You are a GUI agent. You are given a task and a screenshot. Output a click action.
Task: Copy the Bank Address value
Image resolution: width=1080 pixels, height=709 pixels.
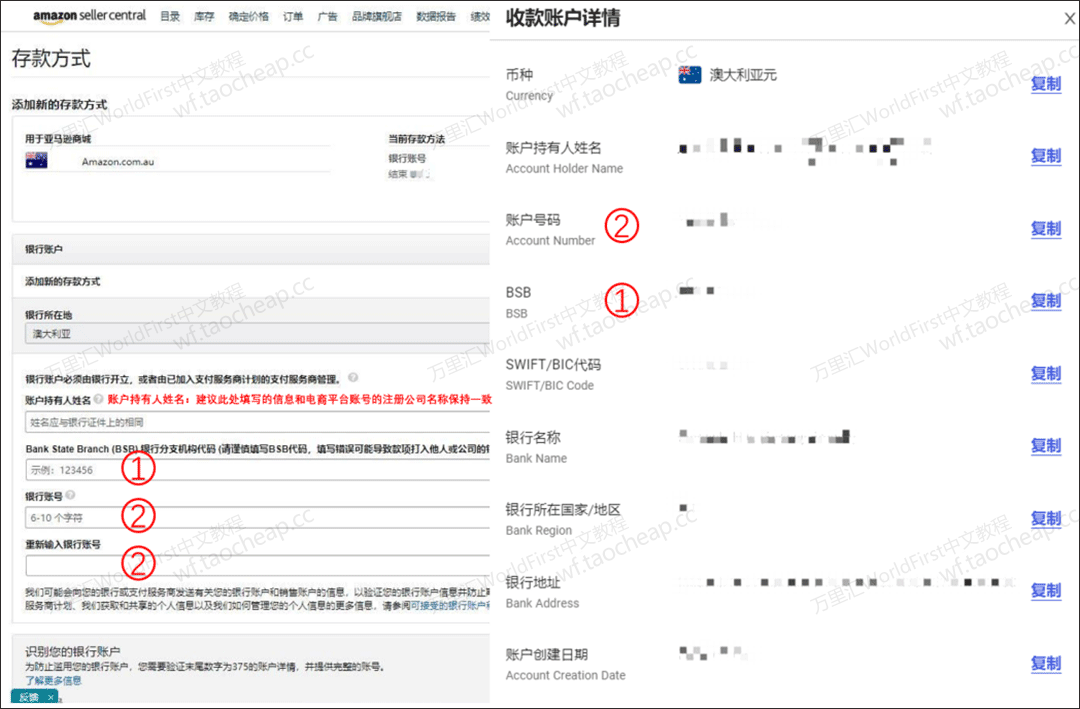click(x=1046, y=590)
